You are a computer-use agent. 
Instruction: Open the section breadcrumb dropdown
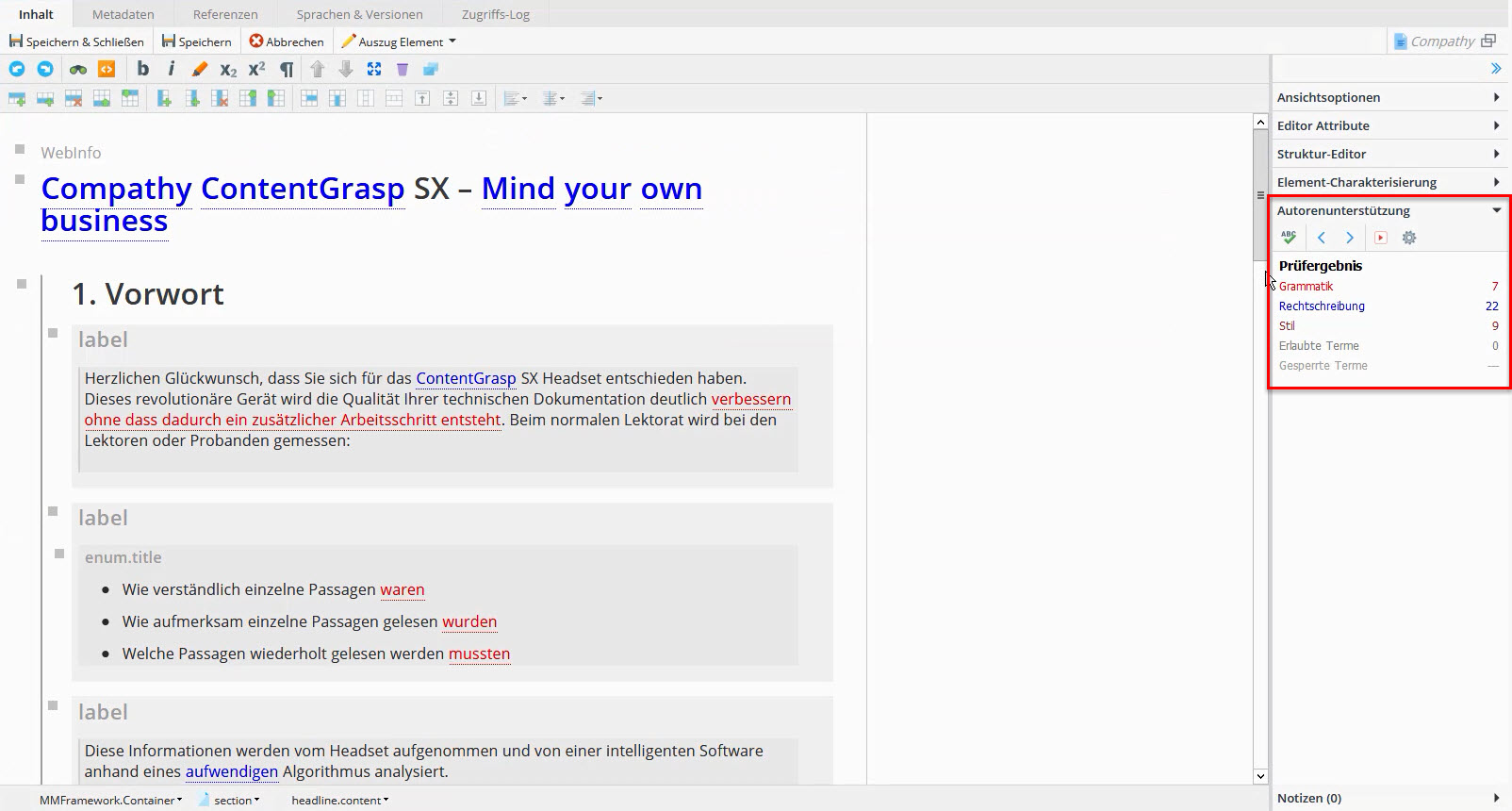(x=230, y=800)
